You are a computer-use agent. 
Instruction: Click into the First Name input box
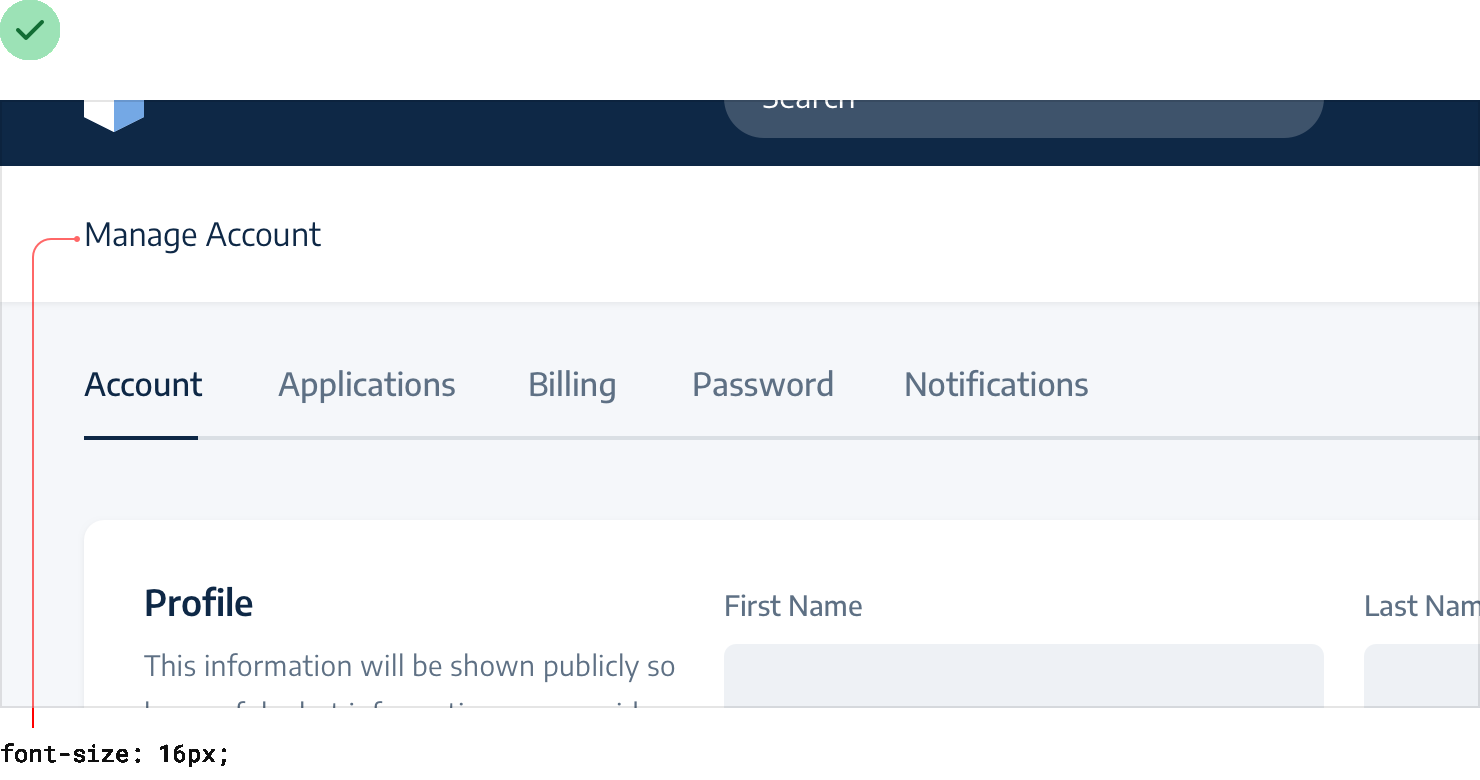pyautogui.click(x=1023, y=675)
